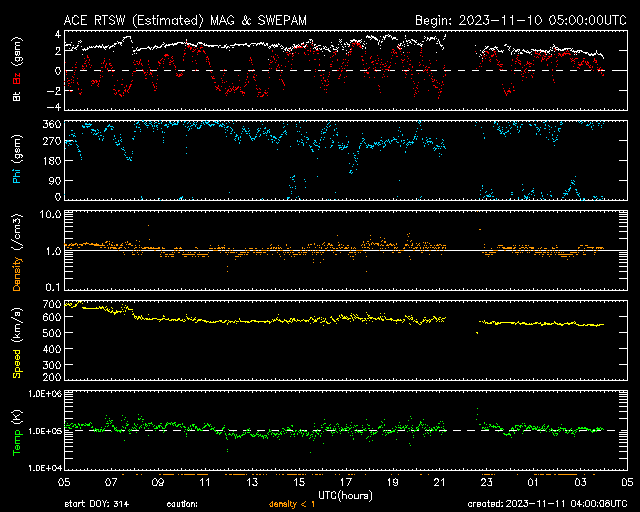
Task: Click the UTC(hours) x-axis label
Action: 346,493
